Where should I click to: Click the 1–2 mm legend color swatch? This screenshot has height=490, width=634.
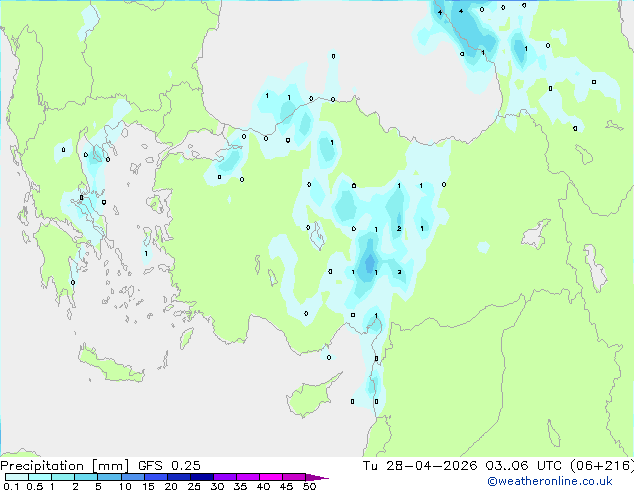click(x=63, y=477)
